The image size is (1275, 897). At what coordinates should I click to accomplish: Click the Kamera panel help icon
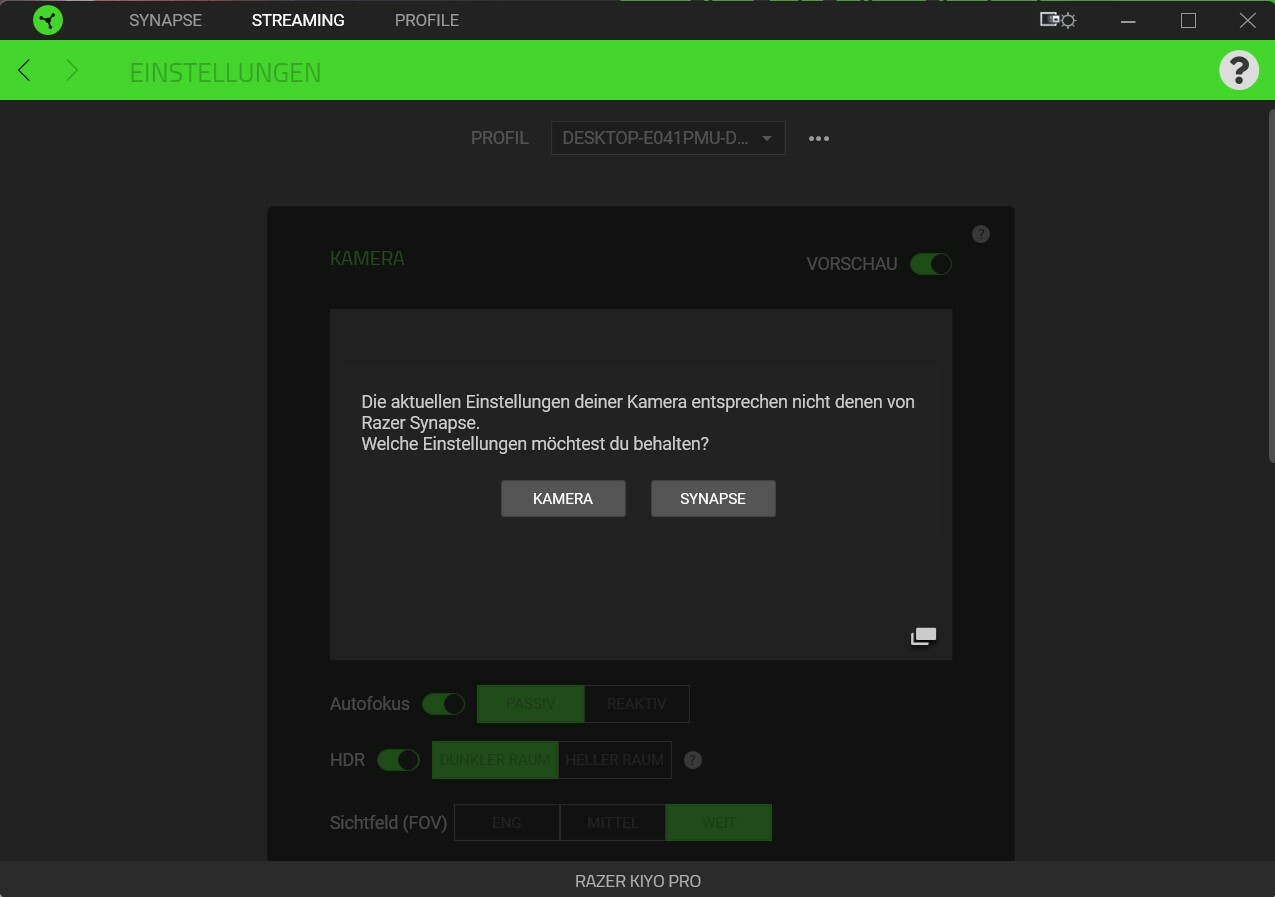981,234
